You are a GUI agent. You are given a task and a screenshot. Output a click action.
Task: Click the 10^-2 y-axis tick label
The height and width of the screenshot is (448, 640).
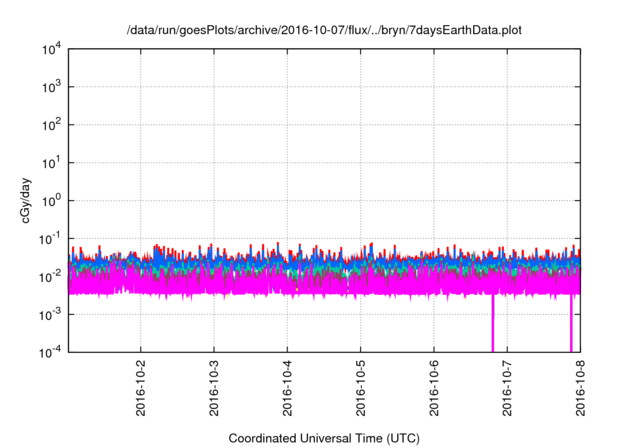click(50, 277)
